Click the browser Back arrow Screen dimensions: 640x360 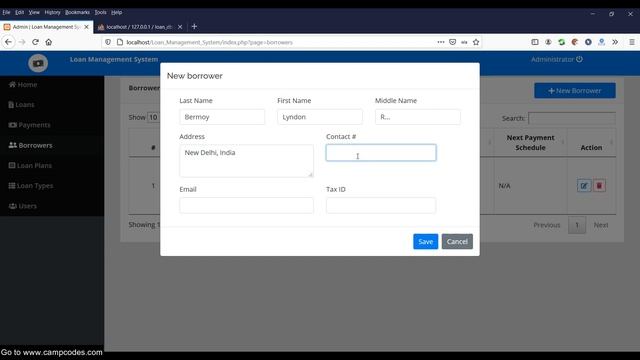[x=8, y=42]
